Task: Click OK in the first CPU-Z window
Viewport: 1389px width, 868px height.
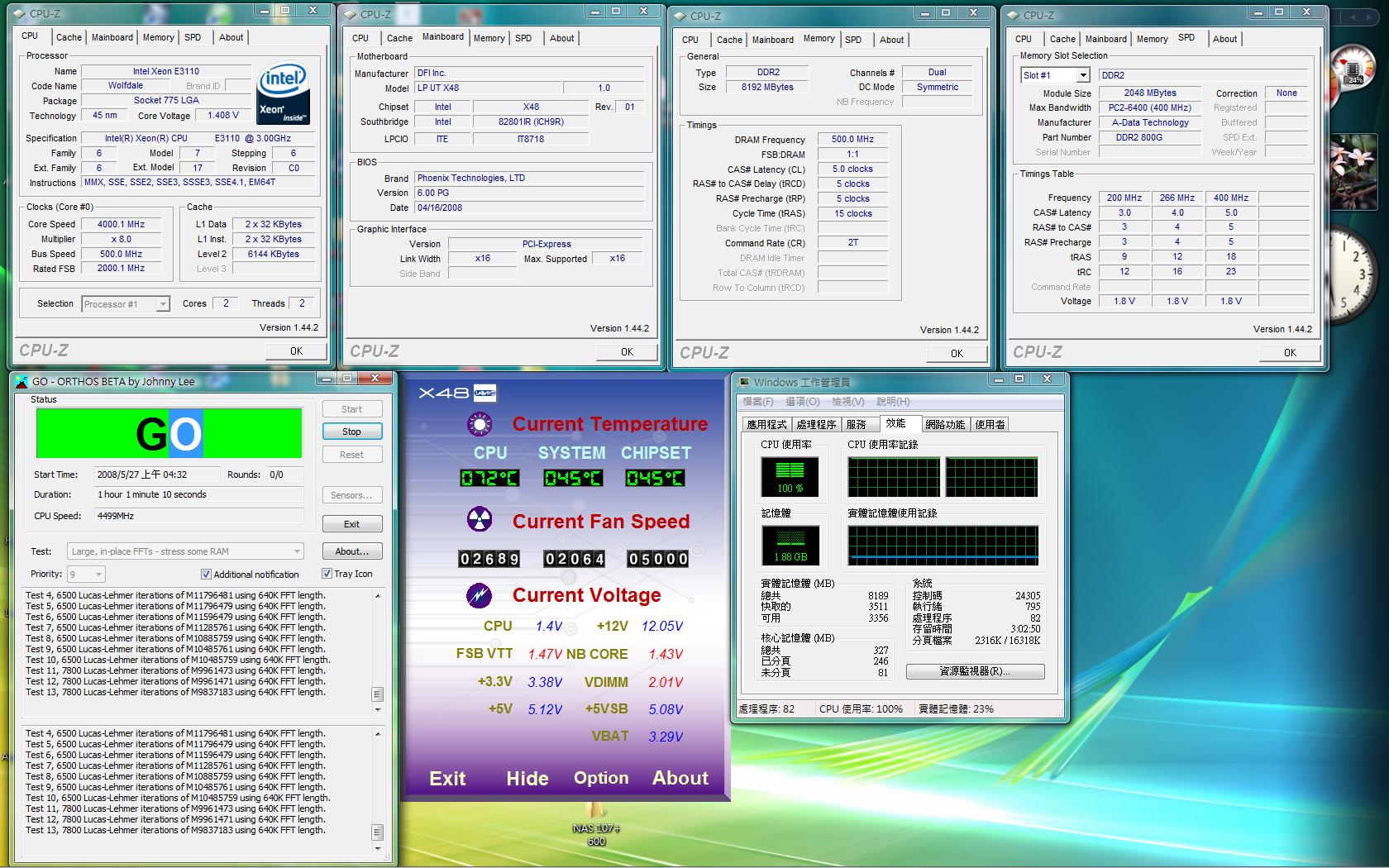Action: click(296, 351)
